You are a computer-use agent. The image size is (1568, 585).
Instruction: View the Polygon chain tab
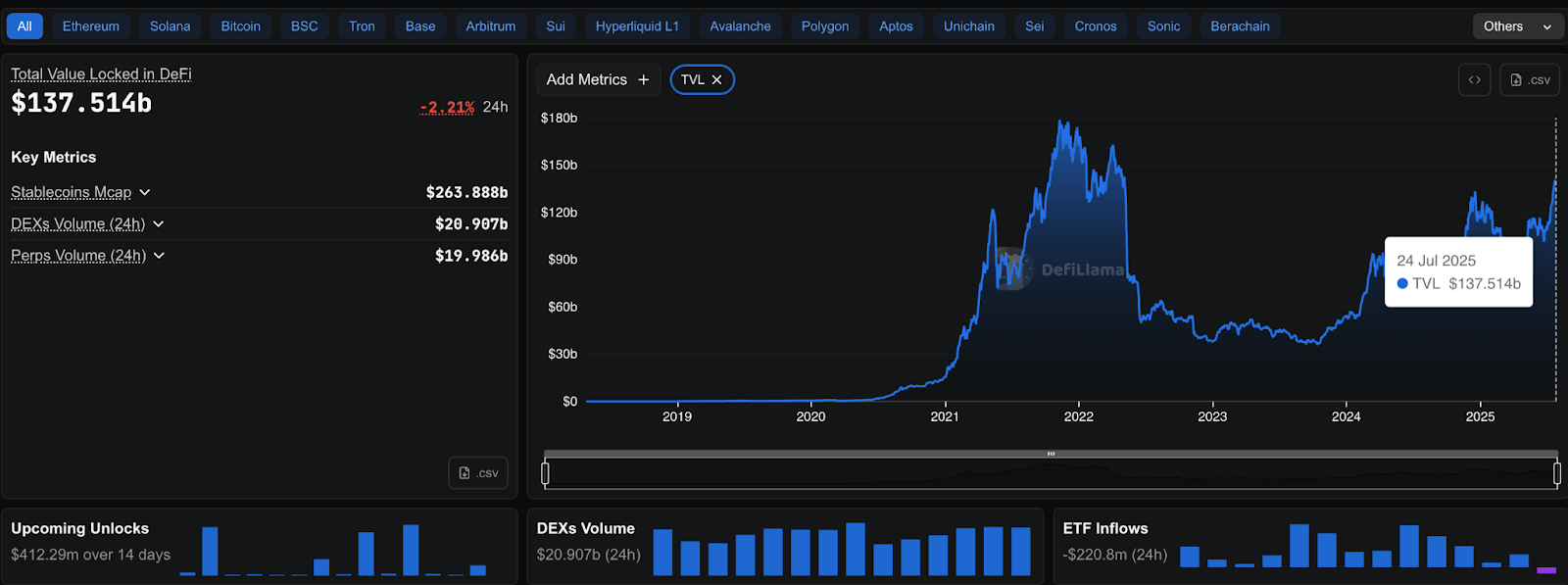(x=825, y=26)
